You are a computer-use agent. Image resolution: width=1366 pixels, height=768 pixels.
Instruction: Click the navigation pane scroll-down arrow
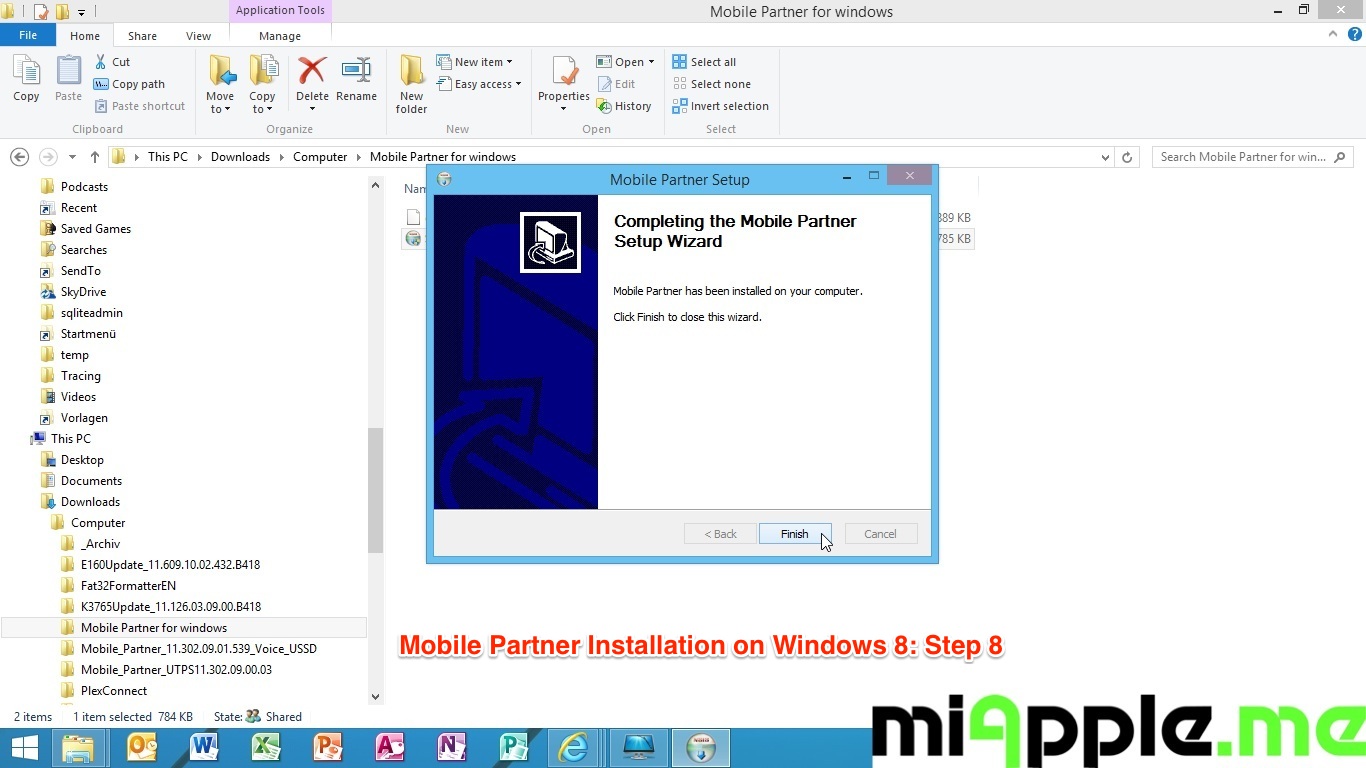pyautogui.click(x=376, y=697)
